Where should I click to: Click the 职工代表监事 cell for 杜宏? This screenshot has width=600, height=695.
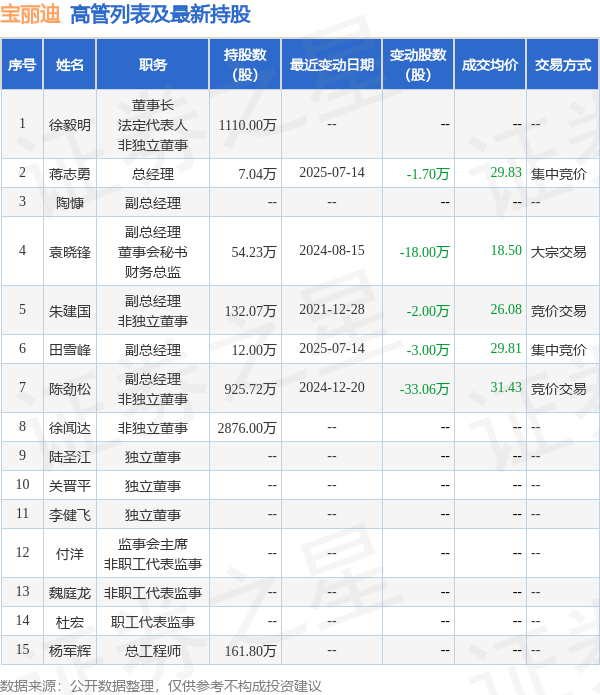pyautogui.click(x=152, y=622)
